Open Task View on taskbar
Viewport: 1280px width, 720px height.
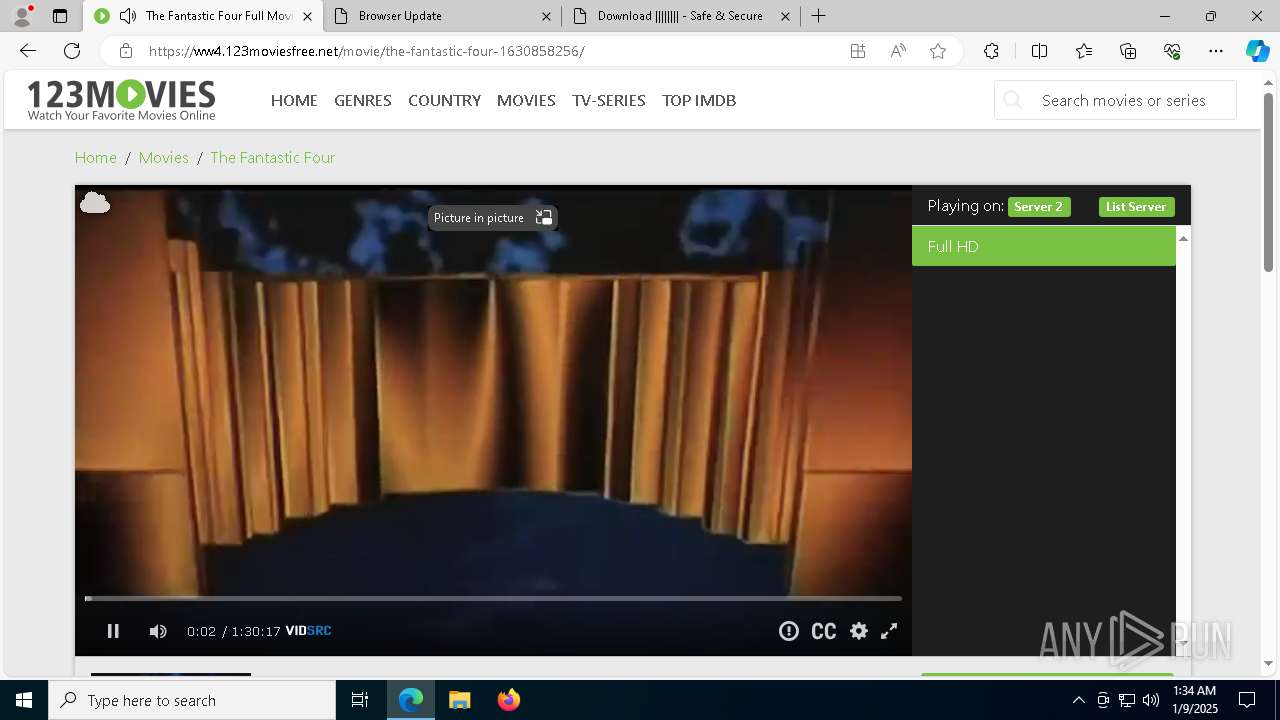coord(360,700)
